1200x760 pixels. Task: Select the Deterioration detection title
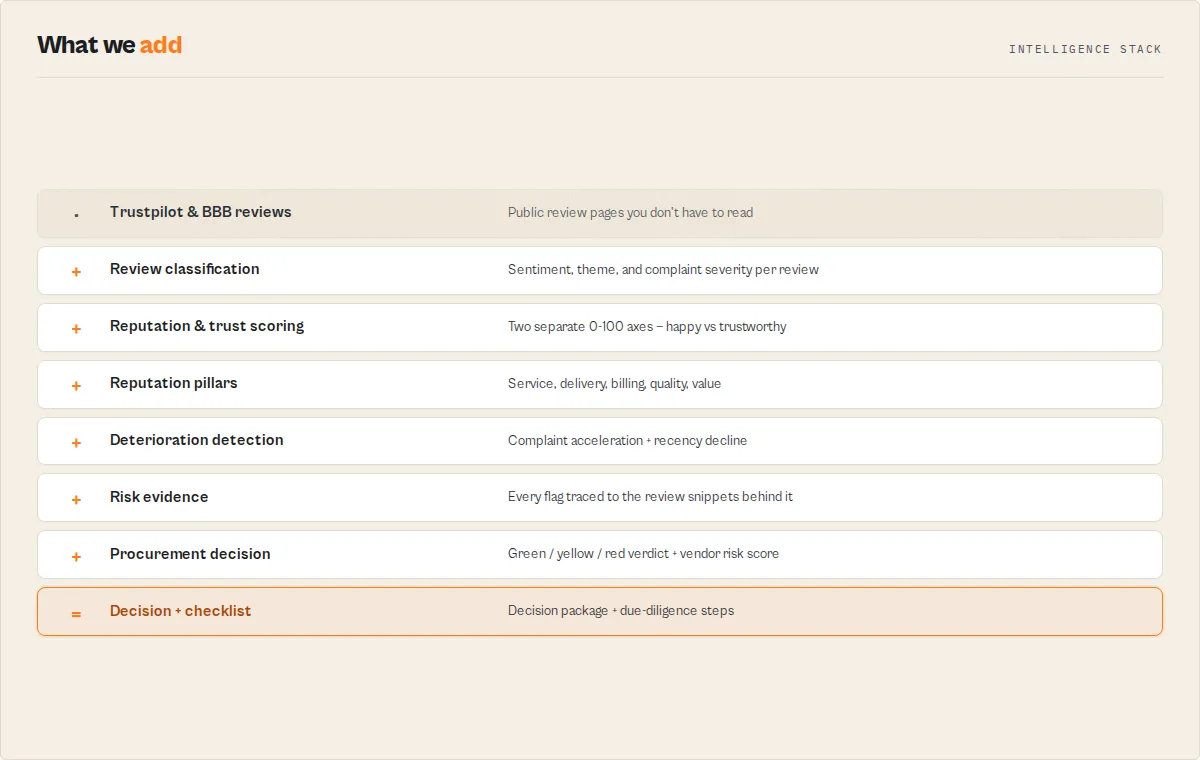[197, 440]
